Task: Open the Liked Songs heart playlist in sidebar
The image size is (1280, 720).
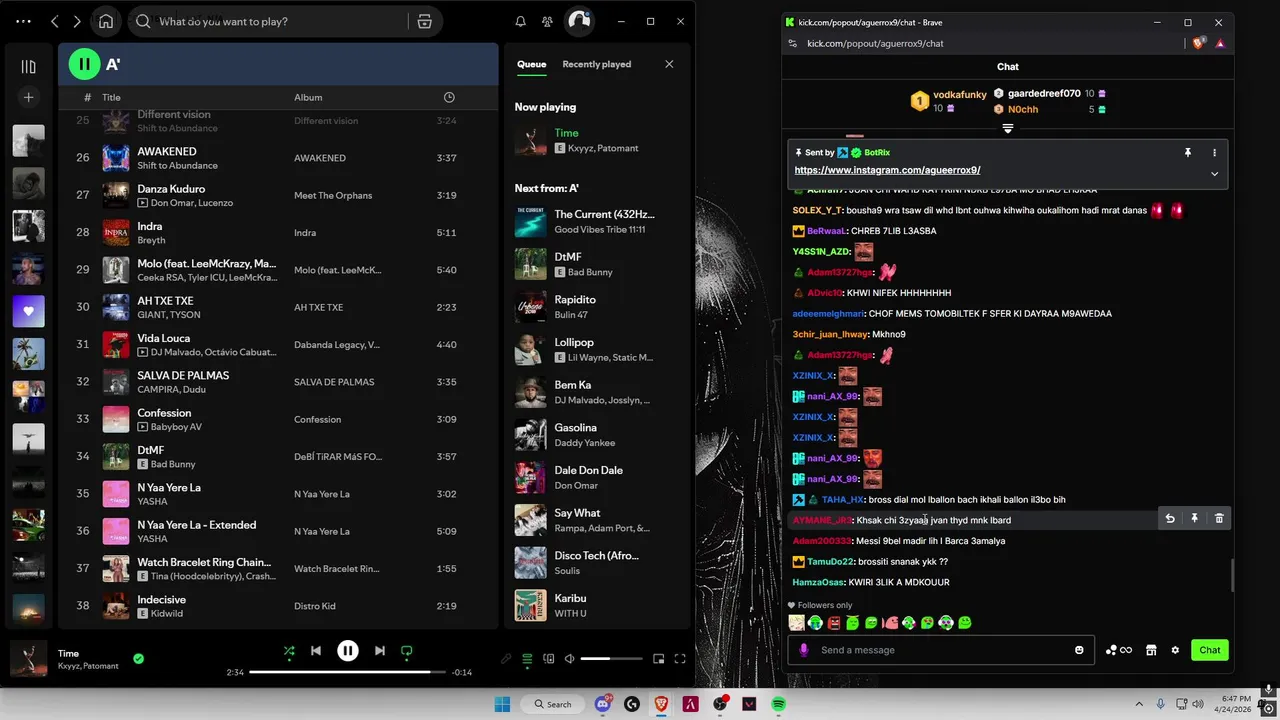Action: [x=28, y=311]
